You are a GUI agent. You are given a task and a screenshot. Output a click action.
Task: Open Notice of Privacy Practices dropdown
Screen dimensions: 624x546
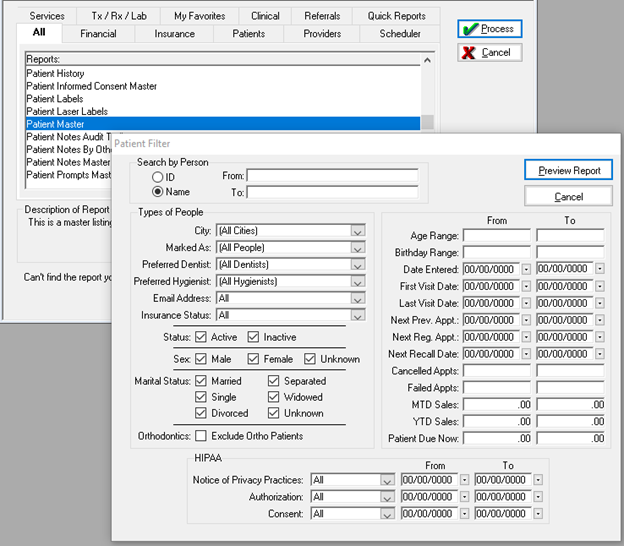pos(387,480)
